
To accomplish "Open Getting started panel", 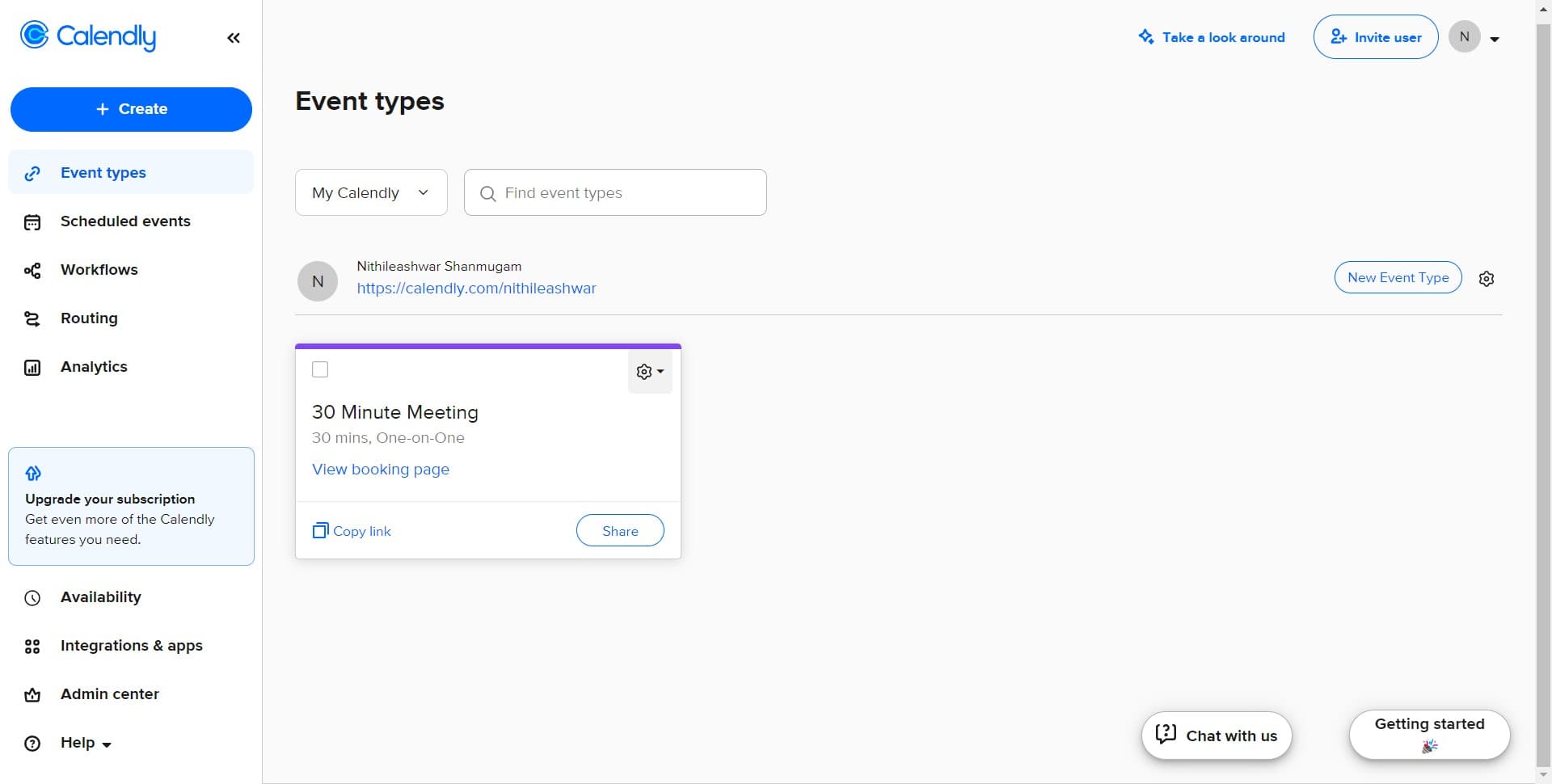I will [1429, 735].
